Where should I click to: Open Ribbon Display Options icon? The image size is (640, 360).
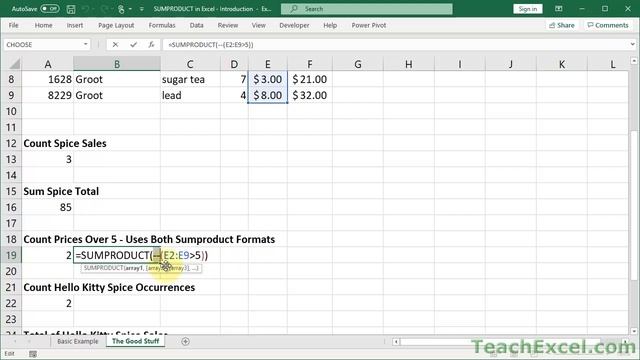(558, 9)
